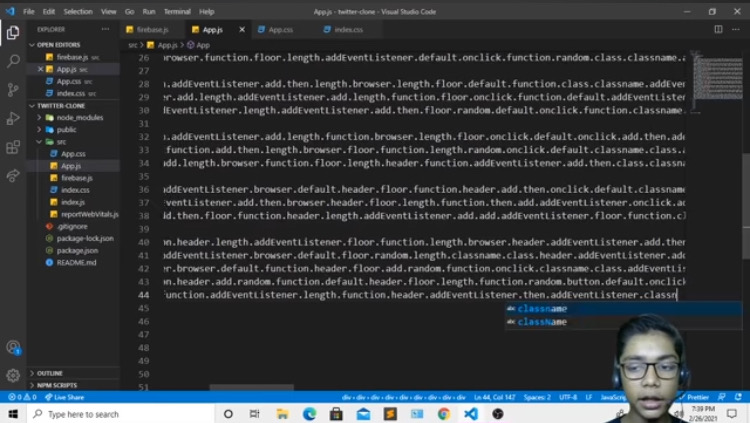Open the feedback icon in status bar
750x423 pixels.
(x=722, y=397)
